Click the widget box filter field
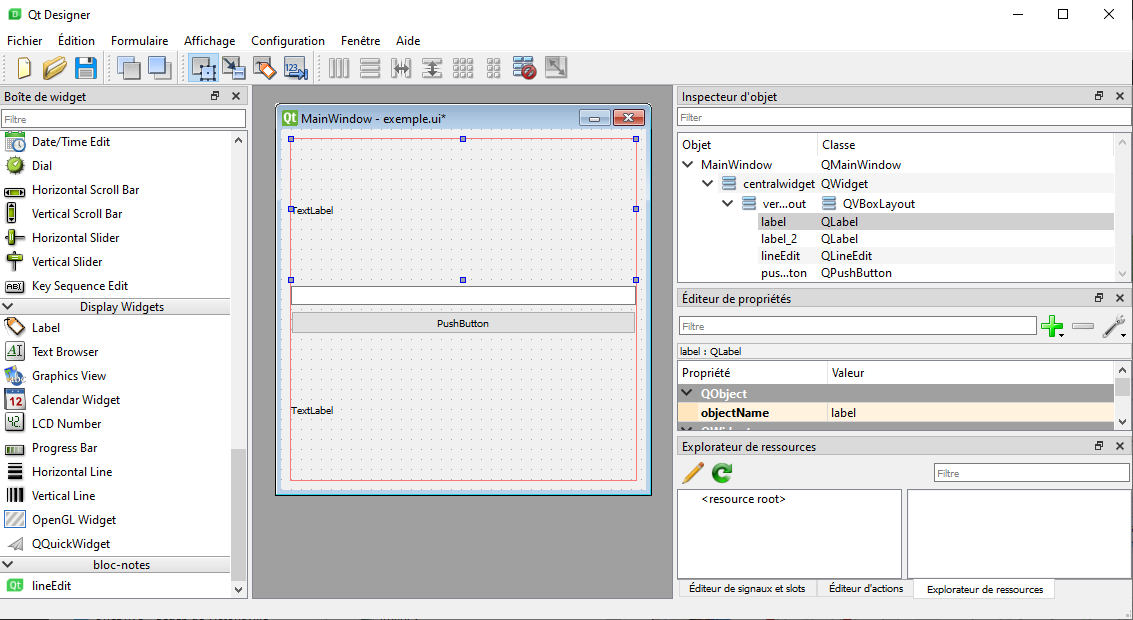This screenshot has width=1133, height=620. click(x=124, y=119)
